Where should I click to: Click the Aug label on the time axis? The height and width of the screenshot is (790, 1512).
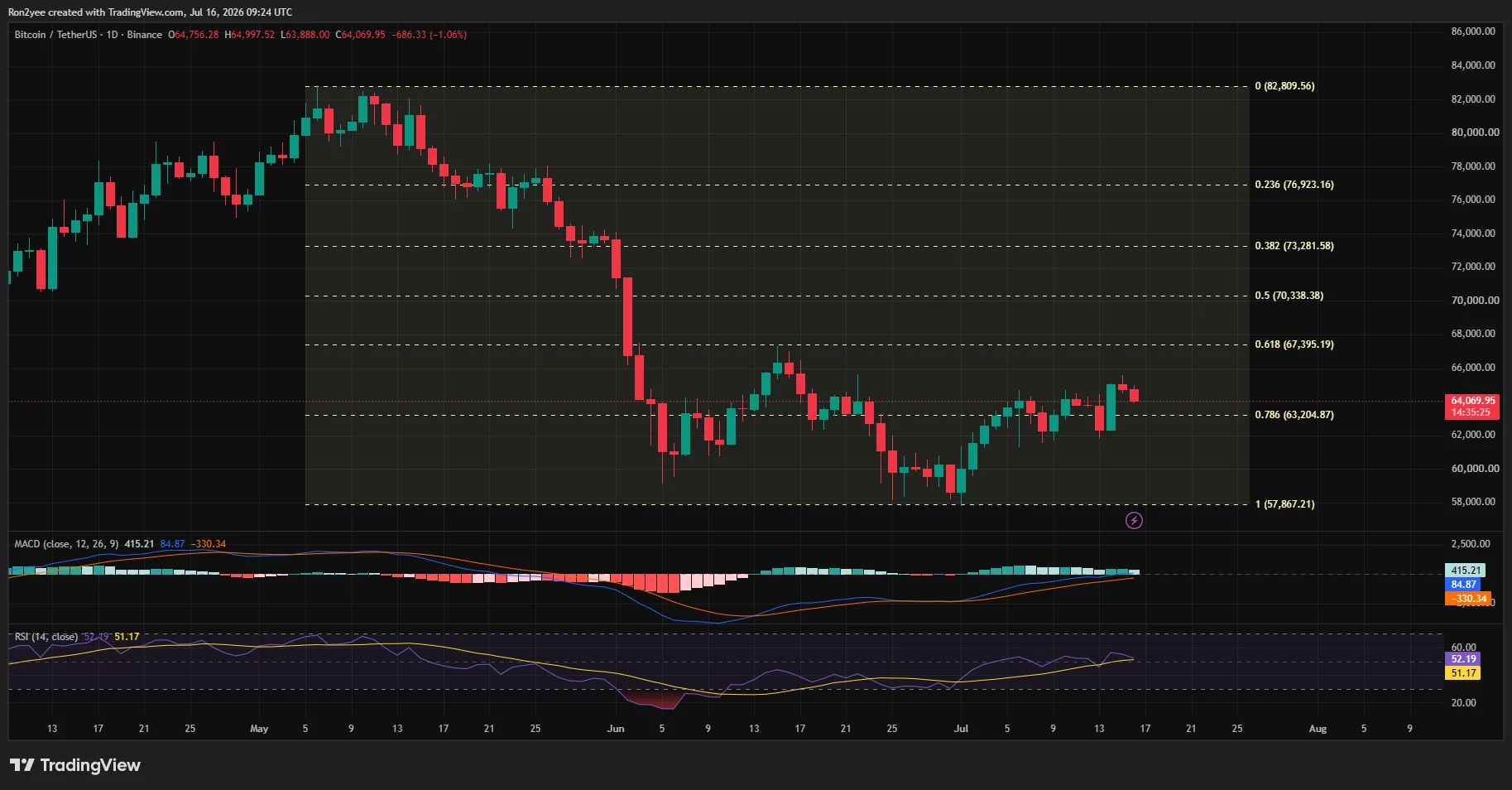(1318, 729)
